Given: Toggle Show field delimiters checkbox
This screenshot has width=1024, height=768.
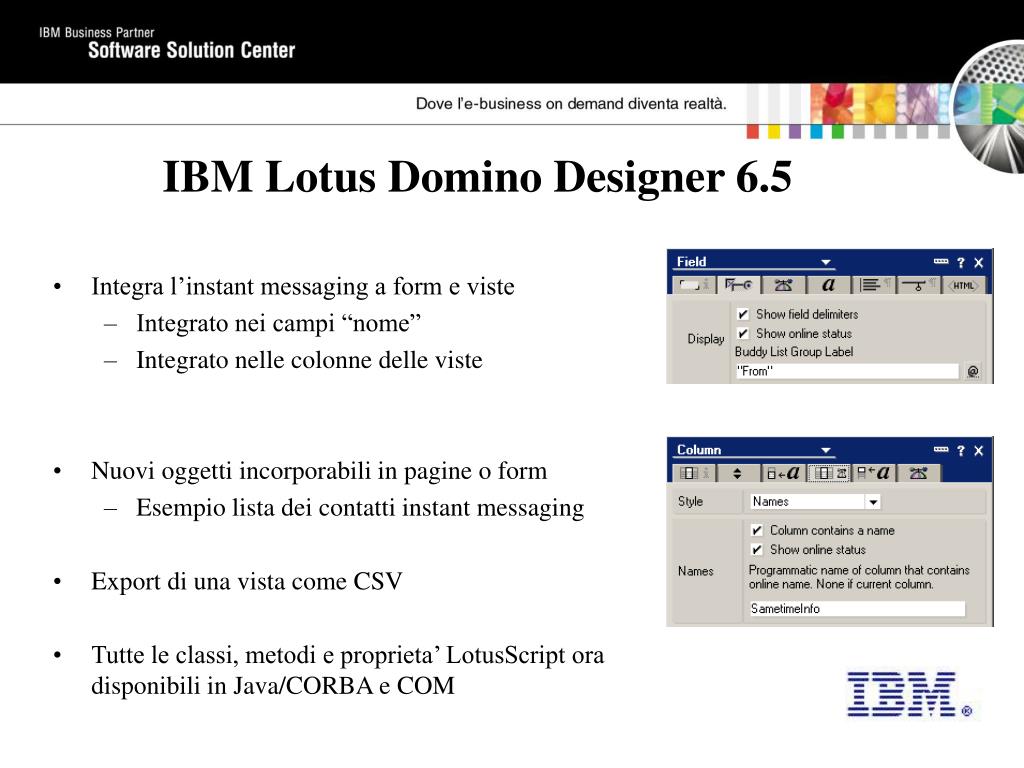Looking at the screenshot, I should 743,314.
